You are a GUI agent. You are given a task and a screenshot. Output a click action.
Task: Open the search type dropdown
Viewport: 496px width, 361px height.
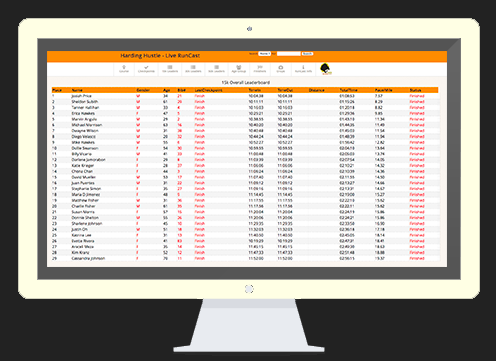tap(264, 54)
